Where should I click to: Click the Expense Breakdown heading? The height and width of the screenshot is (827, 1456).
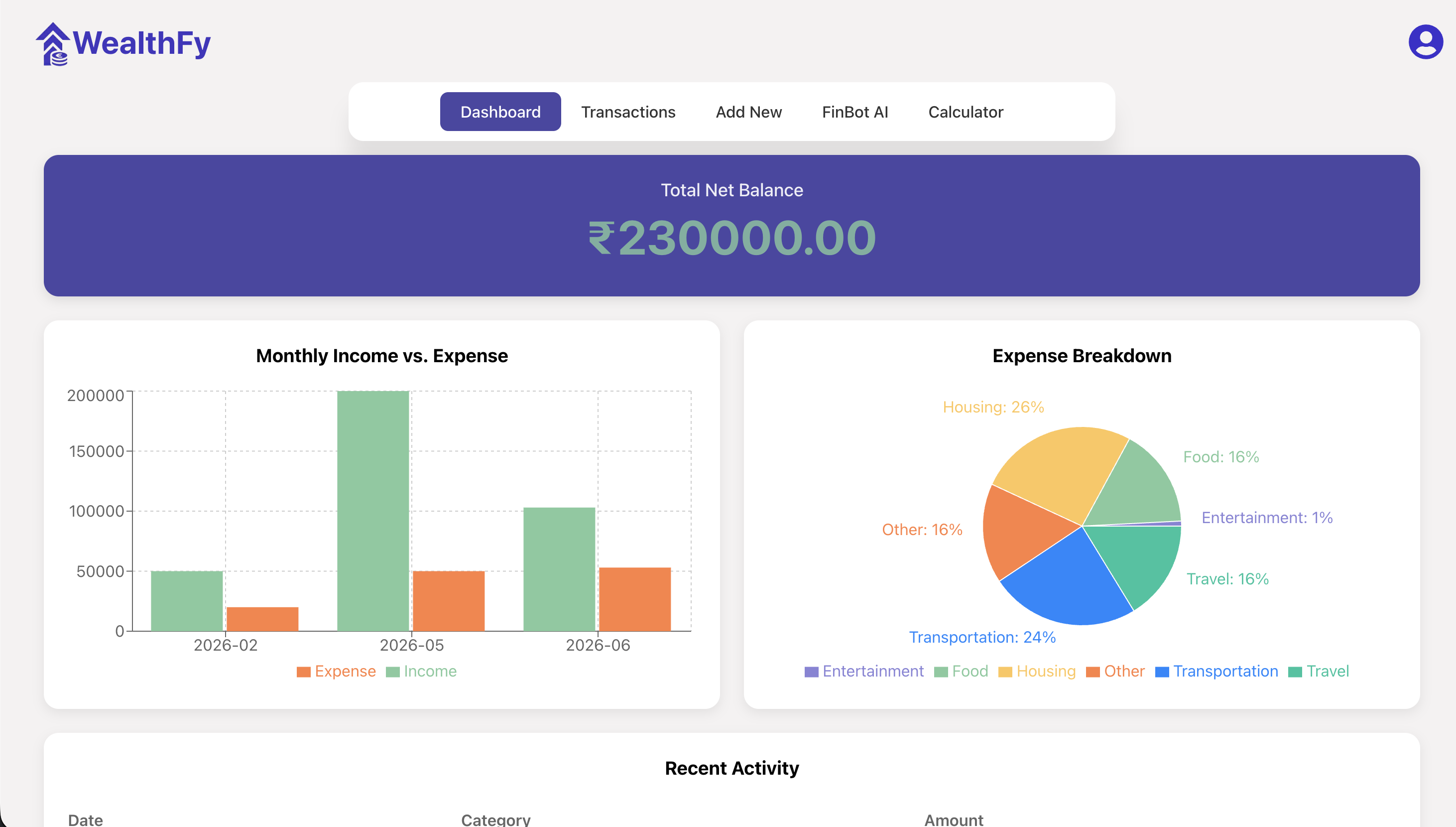point(1082,356)
